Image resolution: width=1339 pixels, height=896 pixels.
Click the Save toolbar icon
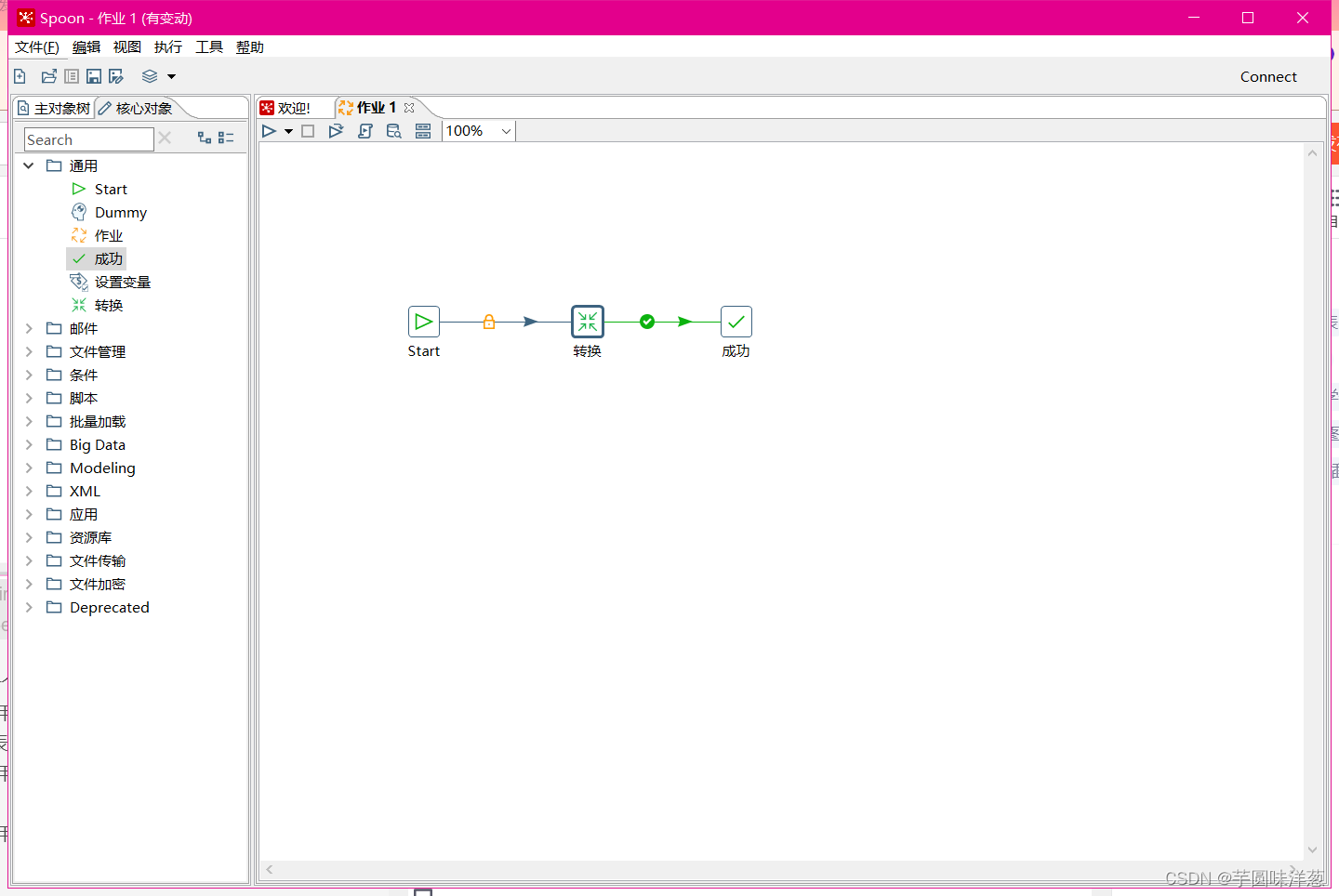94,76
